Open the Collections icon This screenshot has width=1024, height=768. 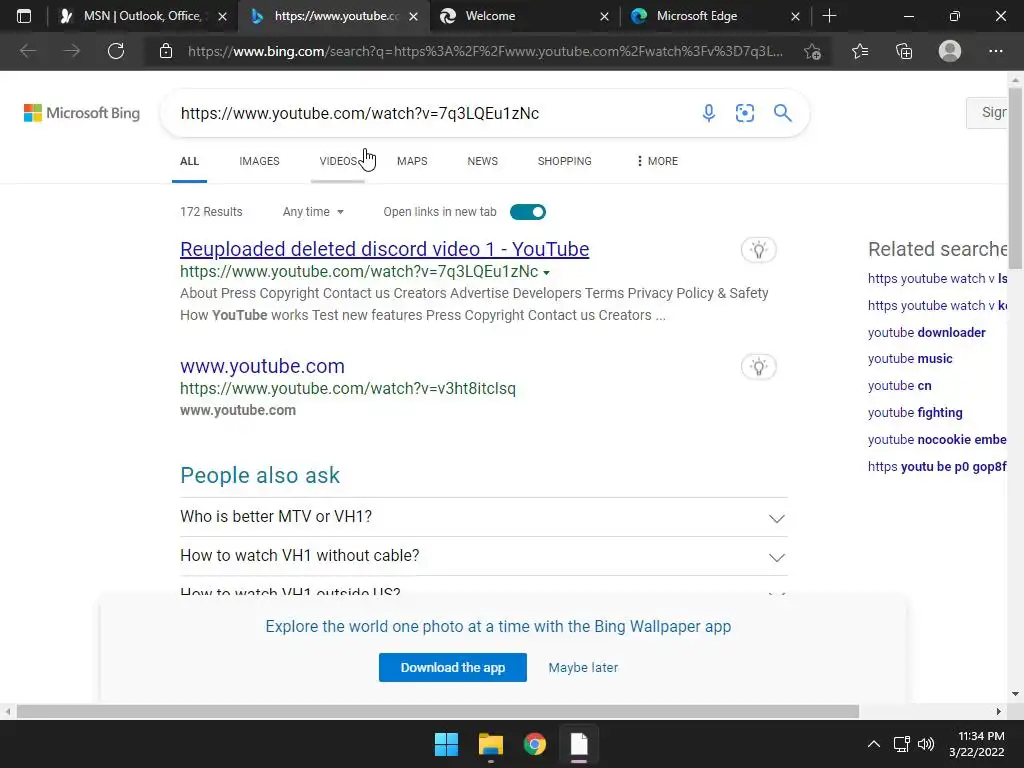click(904, 51)
